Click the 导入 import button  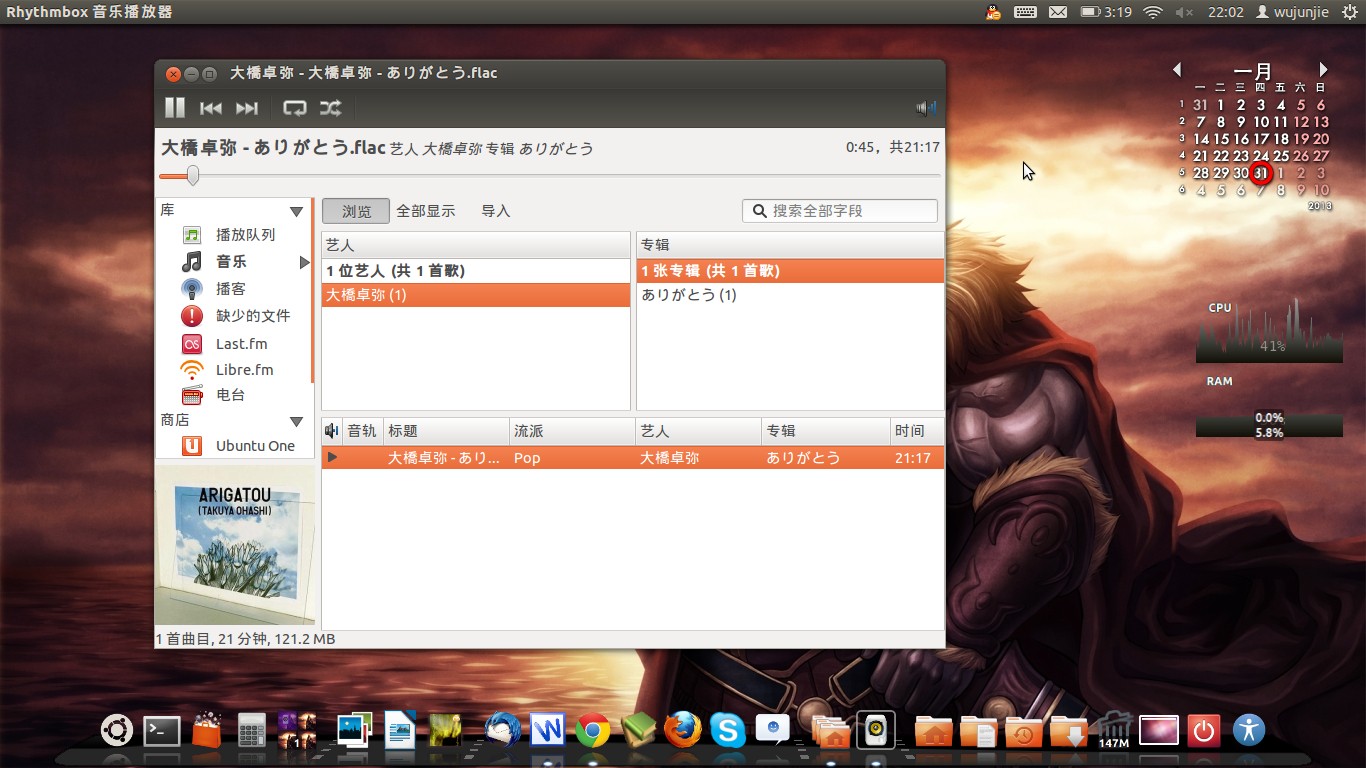point(496,211)
